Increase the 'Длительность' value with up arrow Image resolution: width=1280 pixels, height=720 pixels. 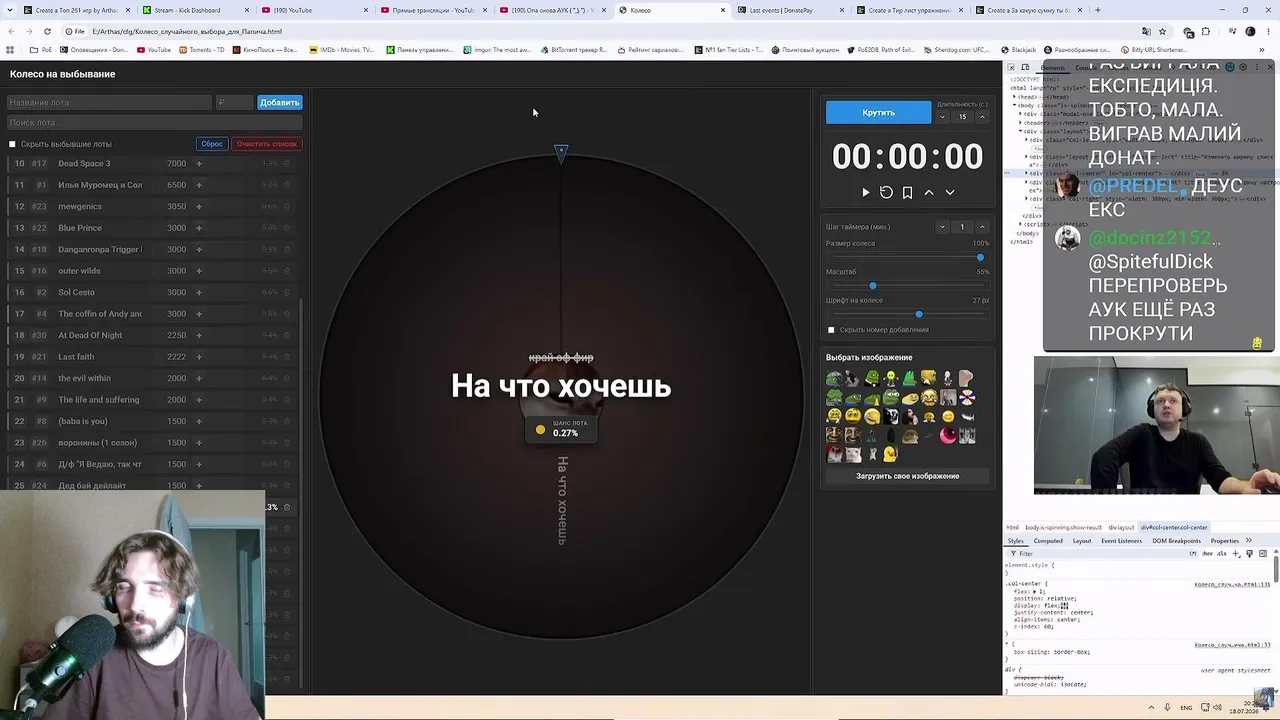[x=982, y=117]
